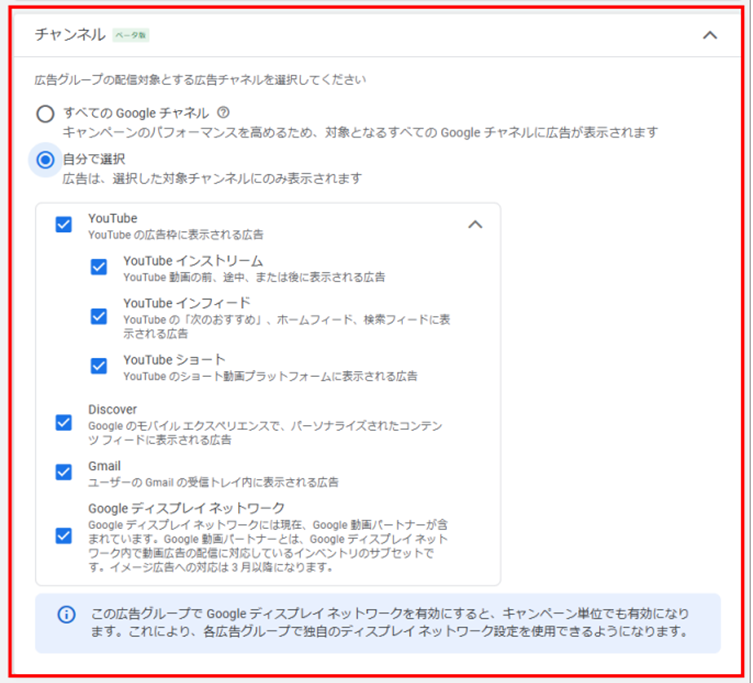This screenshot has height=683, width=753.
Task: Uncheck the YouTube parent checkbox
Action: [x=64, y=224]
